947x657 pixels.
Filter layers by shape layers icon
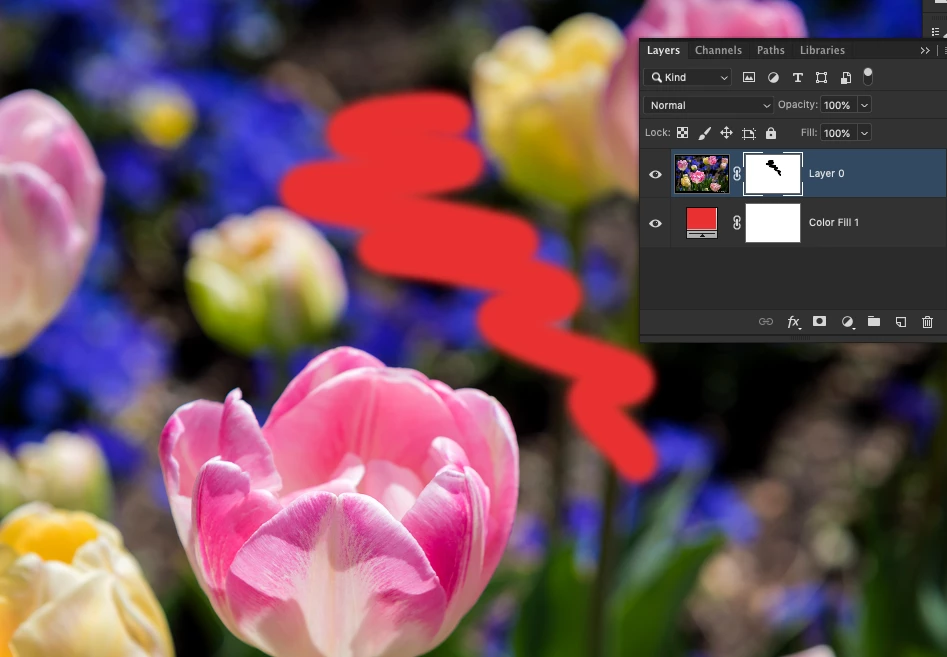(821, 77)
